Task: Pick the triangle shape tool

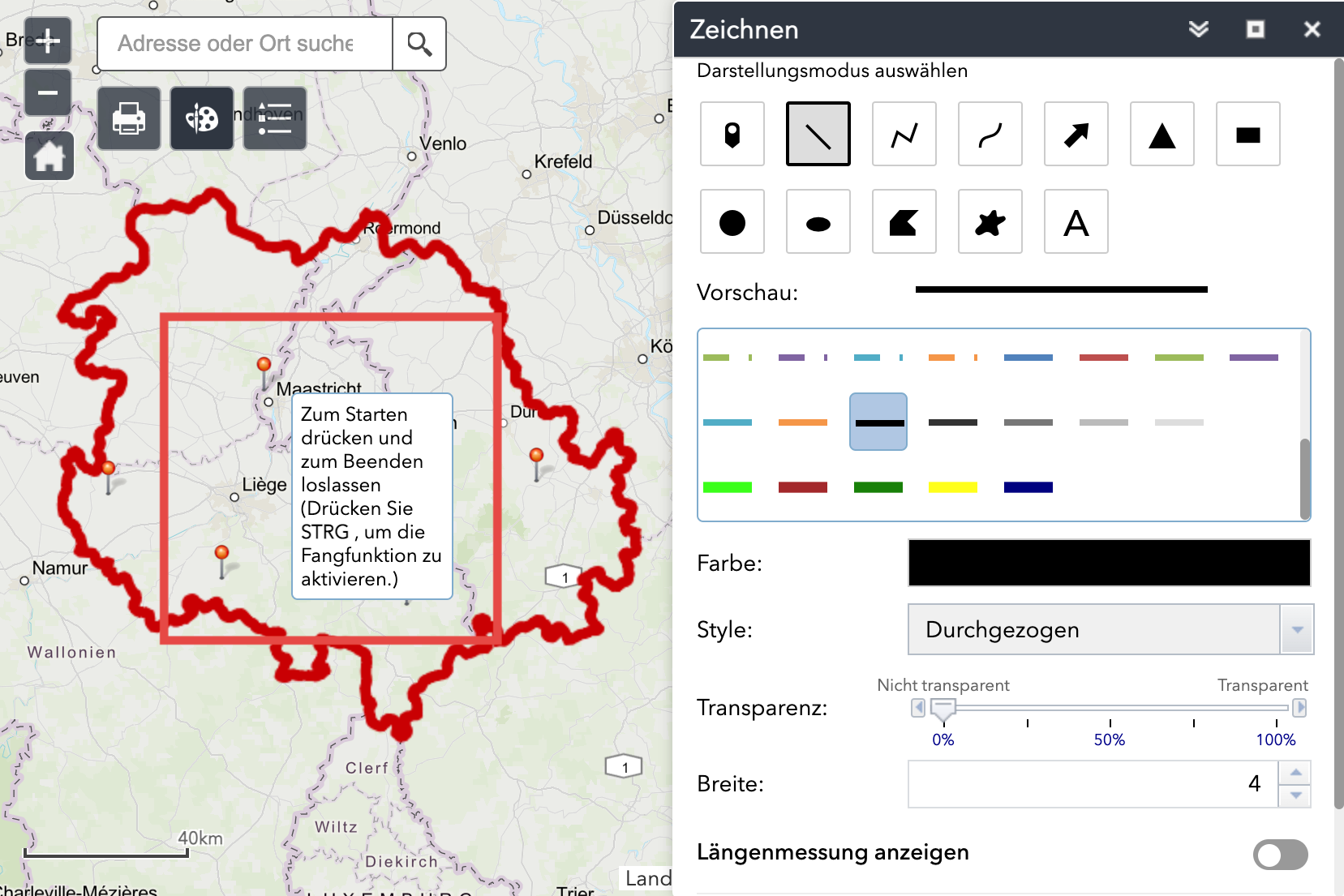Action: [x=1162, y=135]
